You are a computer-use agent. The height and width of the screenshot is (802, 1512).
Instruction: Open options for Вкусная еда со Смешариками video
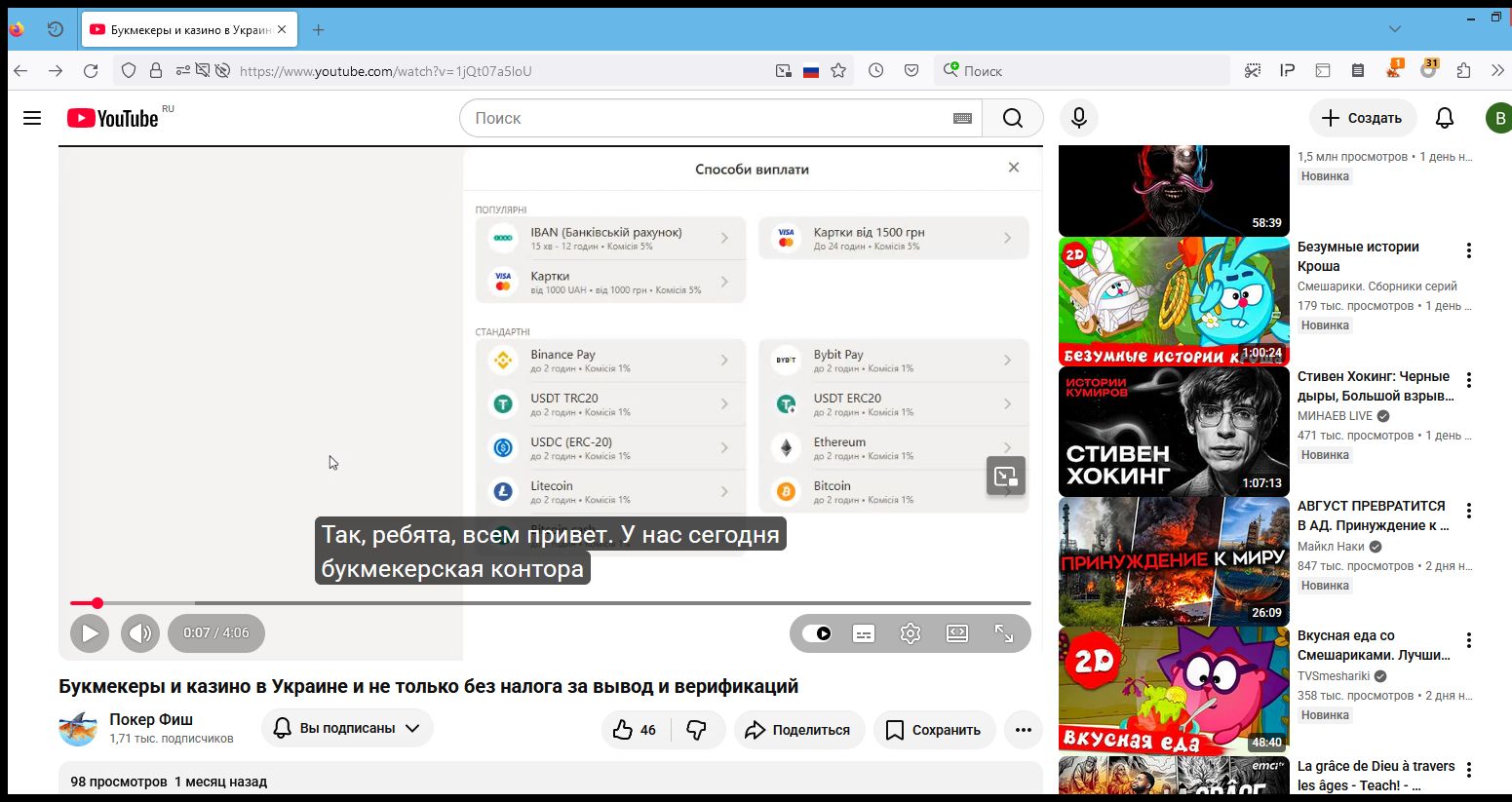(x=1469, y=640)
